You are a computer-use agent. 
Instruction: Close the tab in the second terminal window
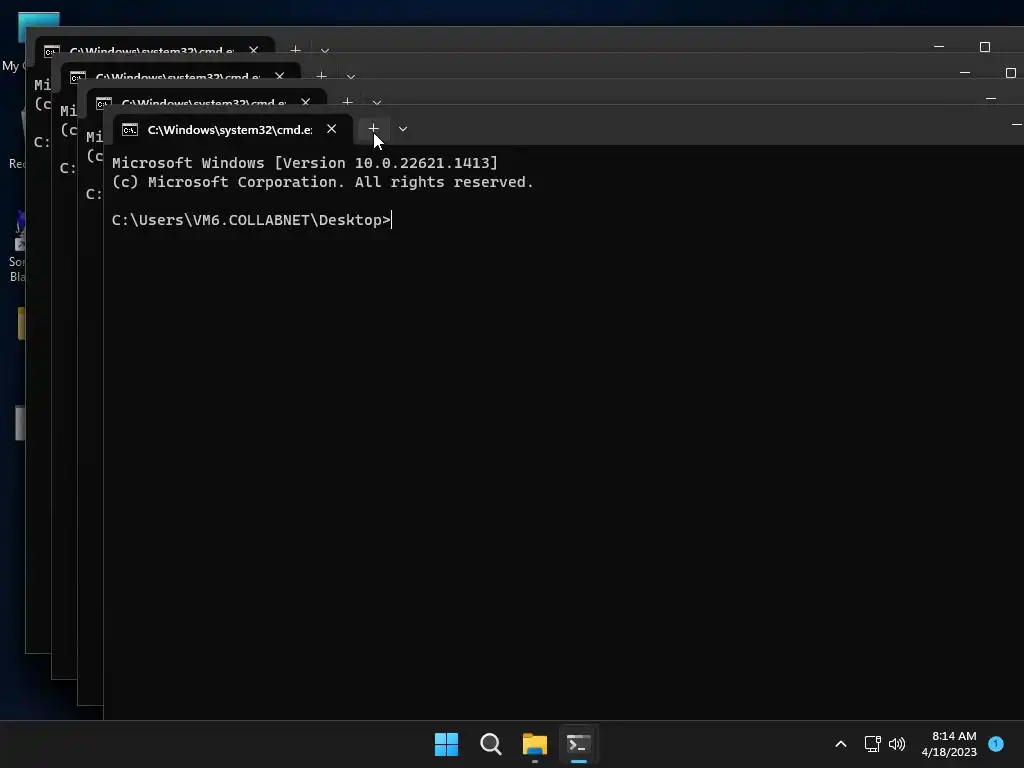306,102
